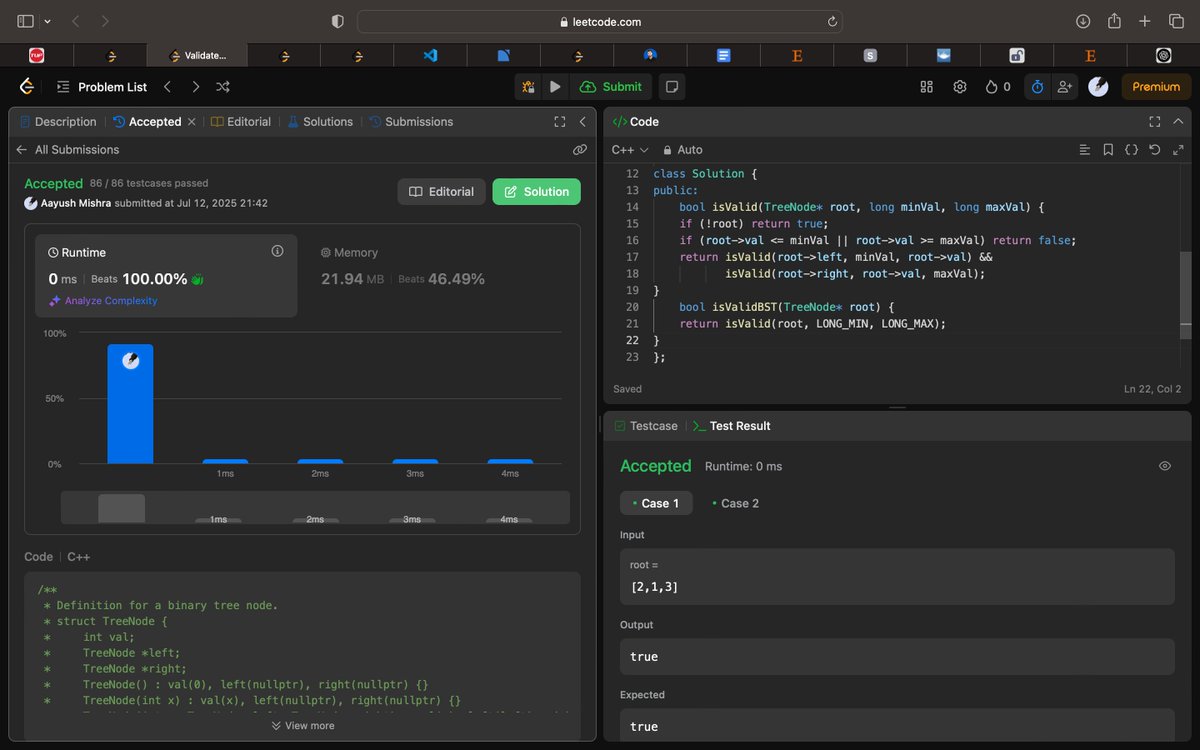This screenshot has width=1200, height=750.
Task: Reload the page in Safari
Action: (832, 21)
